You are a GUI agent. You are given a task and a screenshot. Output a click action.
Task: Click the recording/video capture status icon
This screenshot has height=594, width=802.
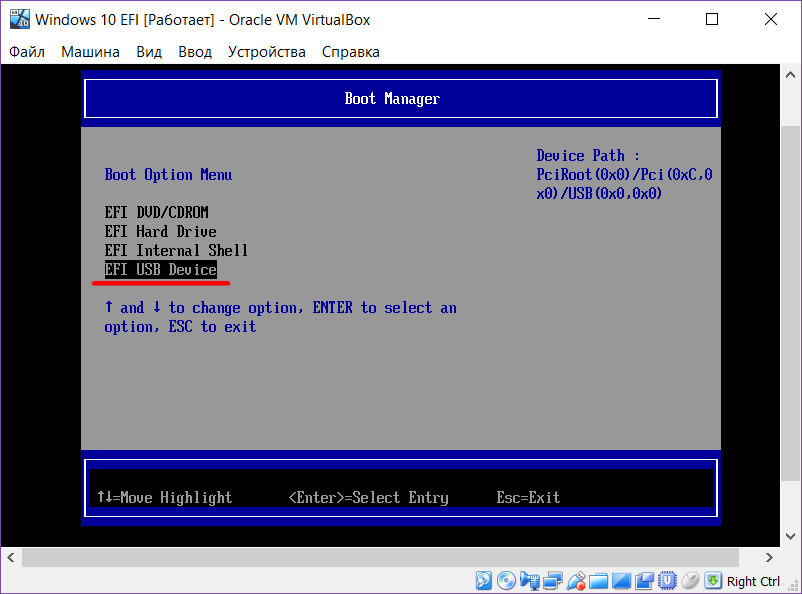click(x=644, y=581)
